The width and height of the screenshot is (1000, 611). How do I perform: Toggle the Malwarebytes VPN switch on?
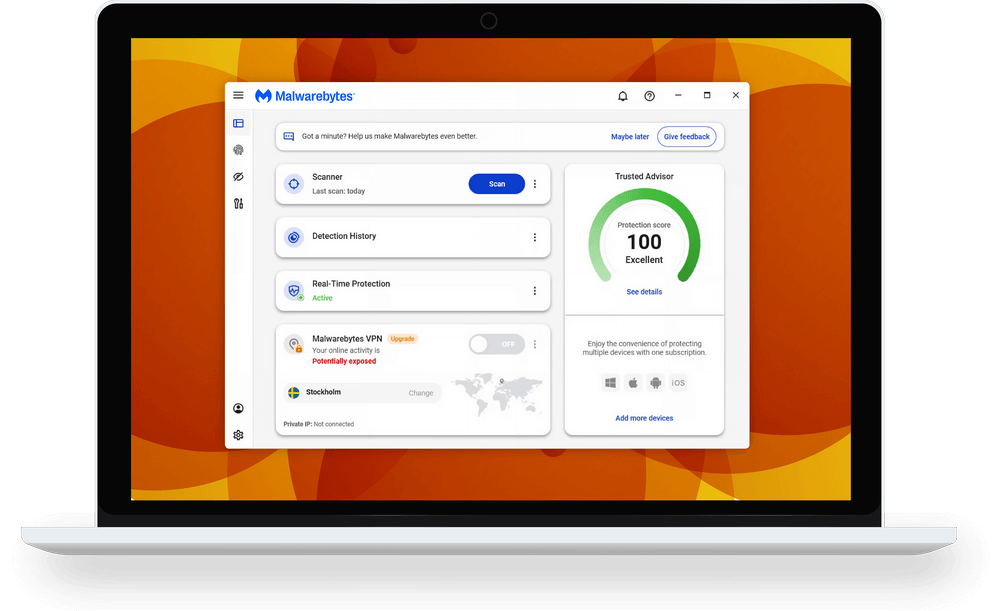tap(496, 344)
